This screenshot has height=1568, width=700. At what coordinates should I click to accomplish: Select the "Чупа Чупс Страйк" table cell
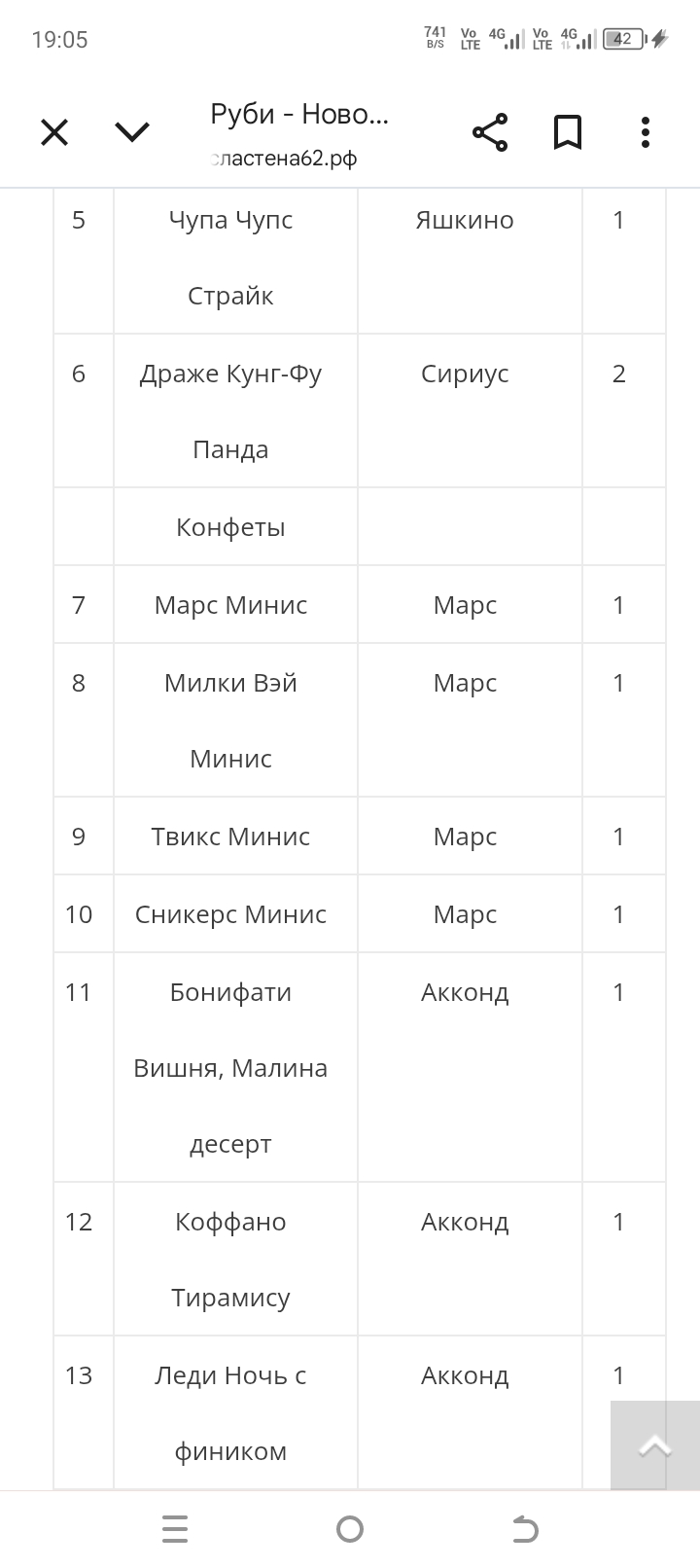(231, 258)
